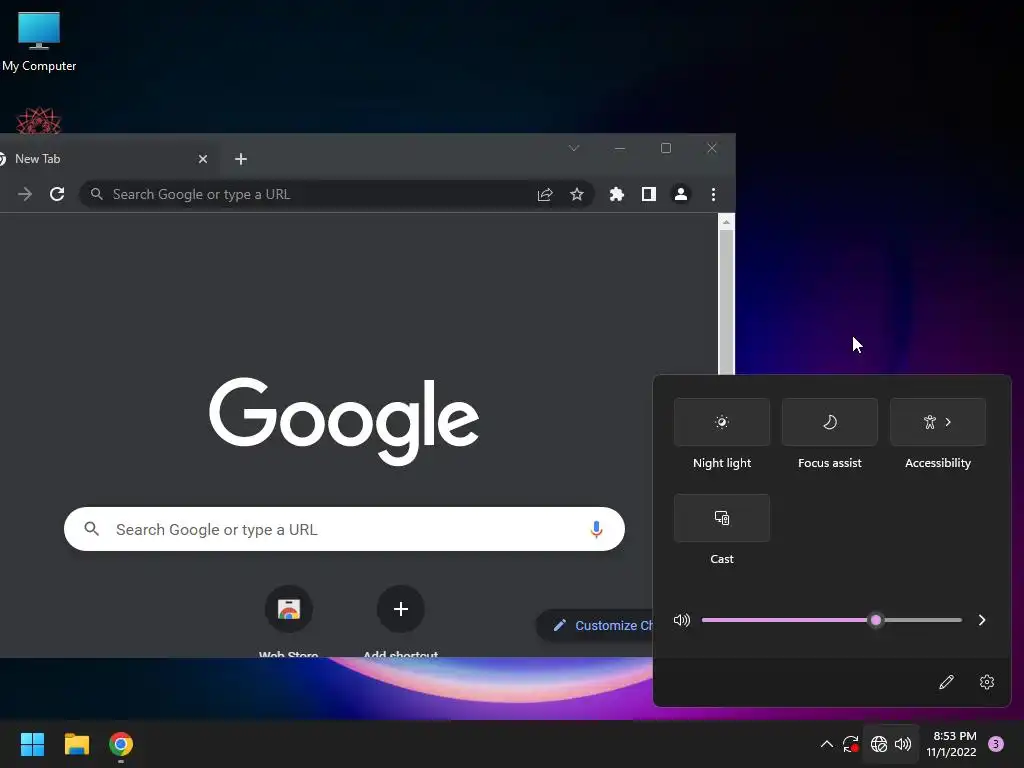Viewport: 1024px width, 768px height.
Task: Open Chrome profile avatar menu
Action: [x=680, y=194]
